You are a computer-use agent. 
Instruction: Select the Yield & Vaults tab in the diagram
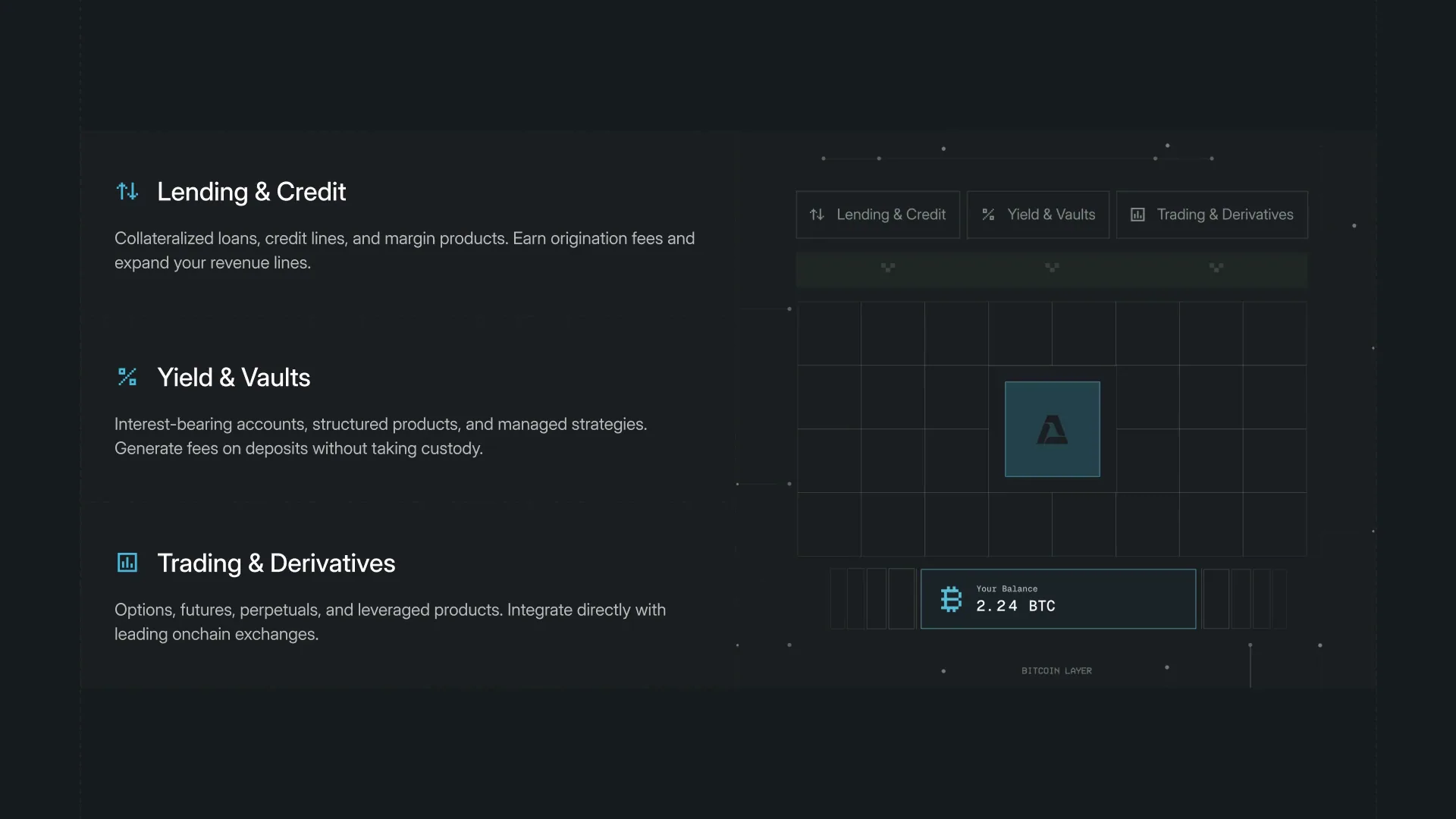click(1038, 215)
